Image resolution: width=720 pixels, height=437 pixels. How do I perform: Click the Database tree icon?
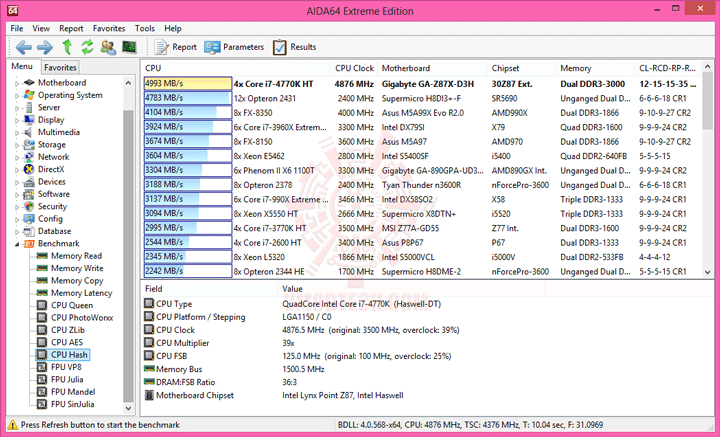[29, 231]
